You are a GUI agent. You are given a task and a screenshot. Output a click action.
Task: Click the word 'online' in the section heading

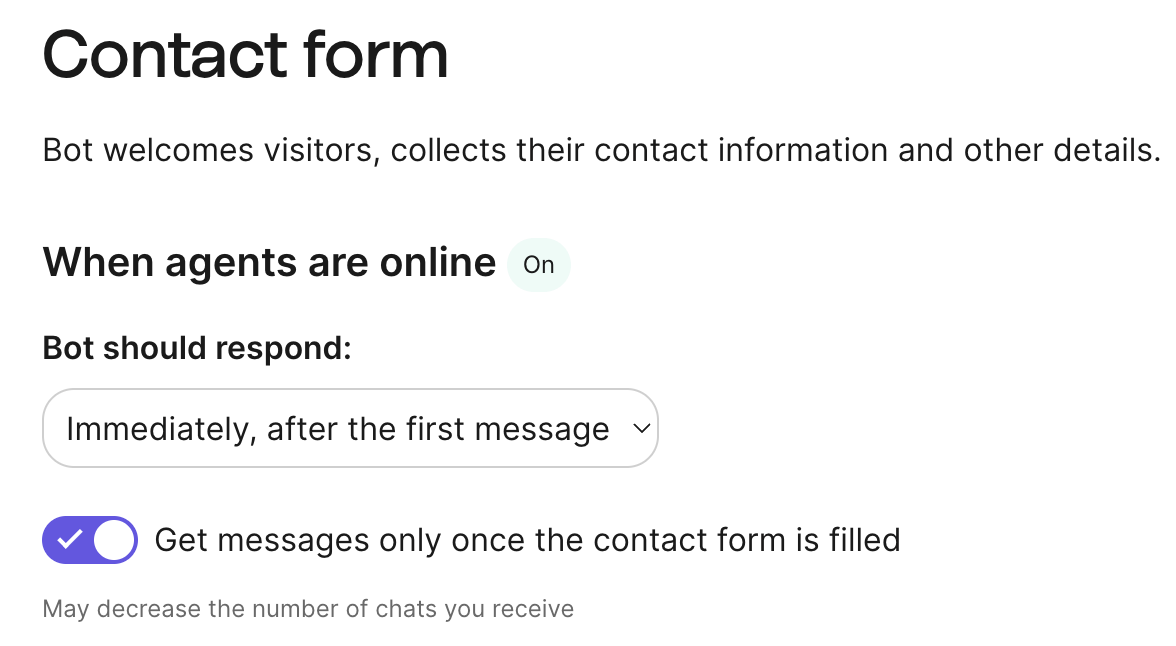coord(438,263)
